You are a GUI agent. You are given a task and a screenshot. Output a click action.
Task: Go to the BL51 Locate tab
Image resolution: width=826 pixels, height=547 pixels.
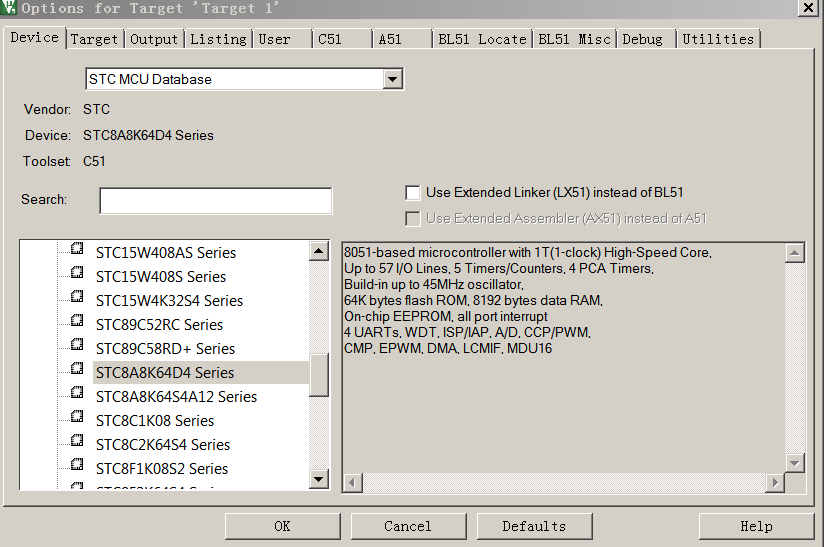pyautogui.click(x=482, y=39)
